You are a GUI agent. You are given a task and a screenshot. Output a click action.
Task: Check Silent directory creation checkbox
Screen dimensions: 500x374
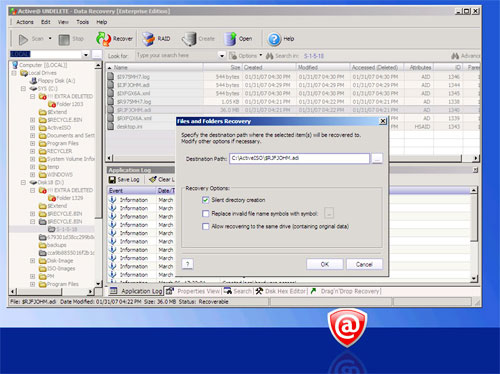[x=205, y=200]
